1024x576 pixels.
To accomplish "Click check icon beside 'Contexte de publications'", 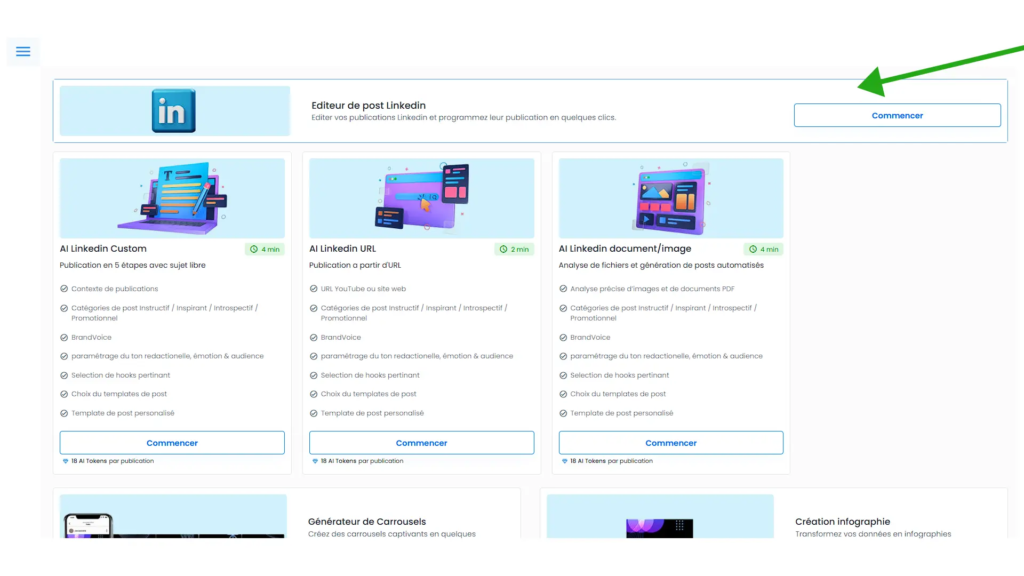I will pyautogui.click(x=64, y=289).
